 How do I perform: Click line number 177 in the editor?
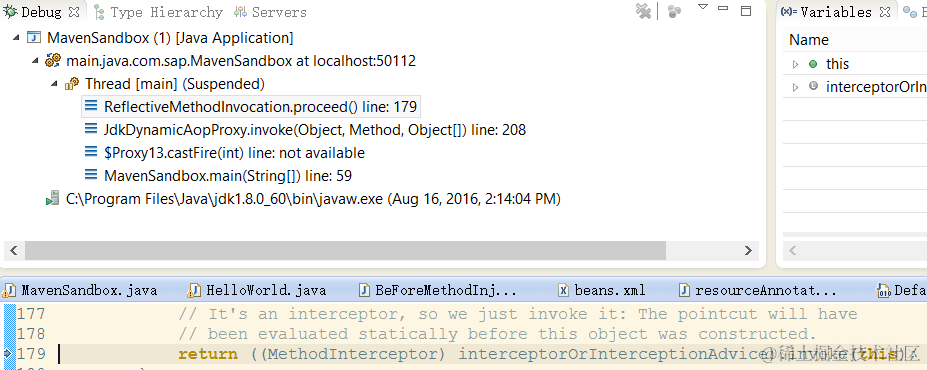click(x=31, y=314)
